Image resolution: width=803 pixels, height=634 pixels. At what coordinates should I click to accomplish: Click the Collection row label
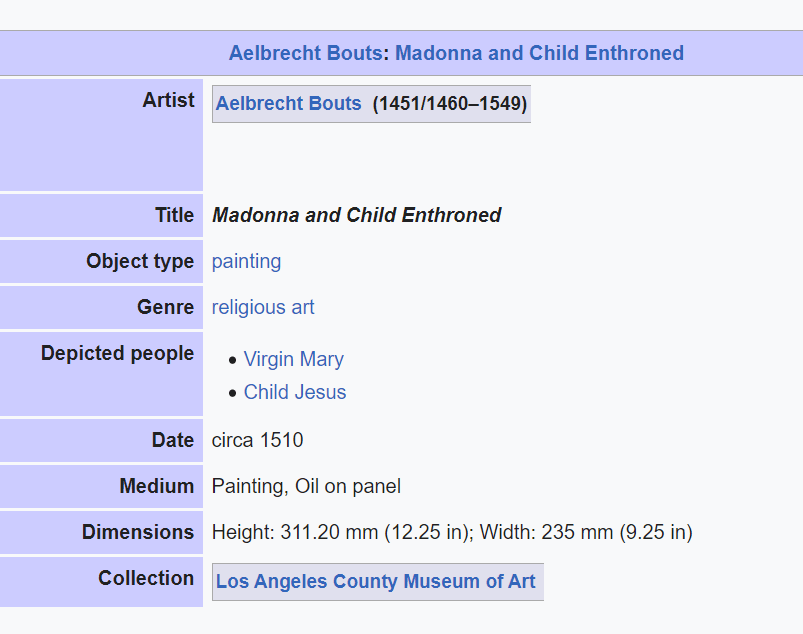[146, 578]
